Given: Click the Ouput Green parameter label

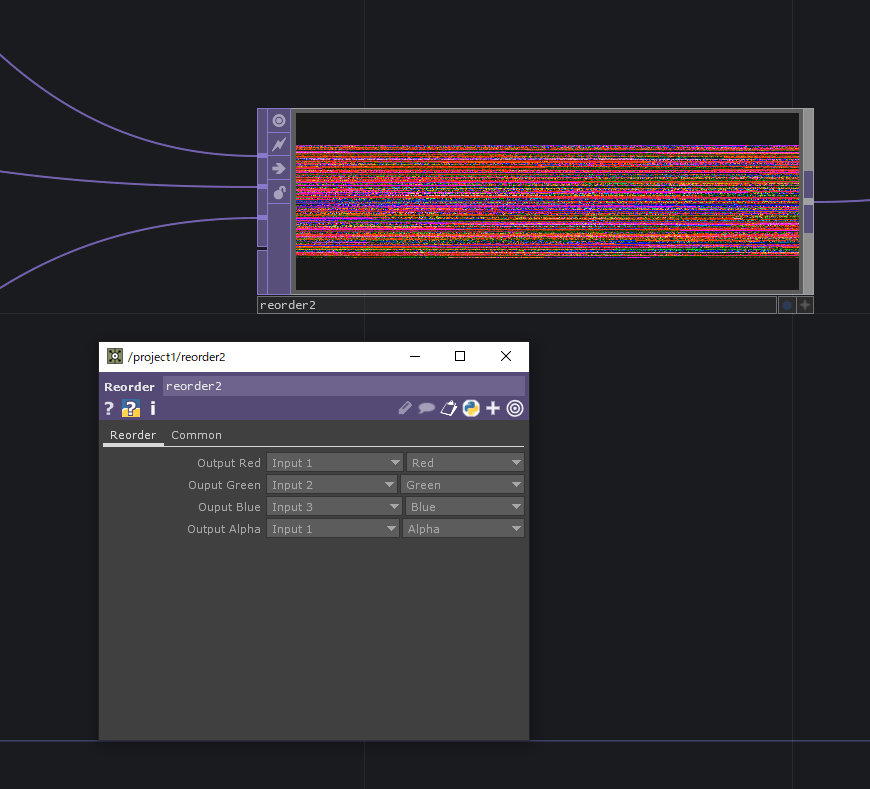Looking at the screenshot, I should (224, 485).
